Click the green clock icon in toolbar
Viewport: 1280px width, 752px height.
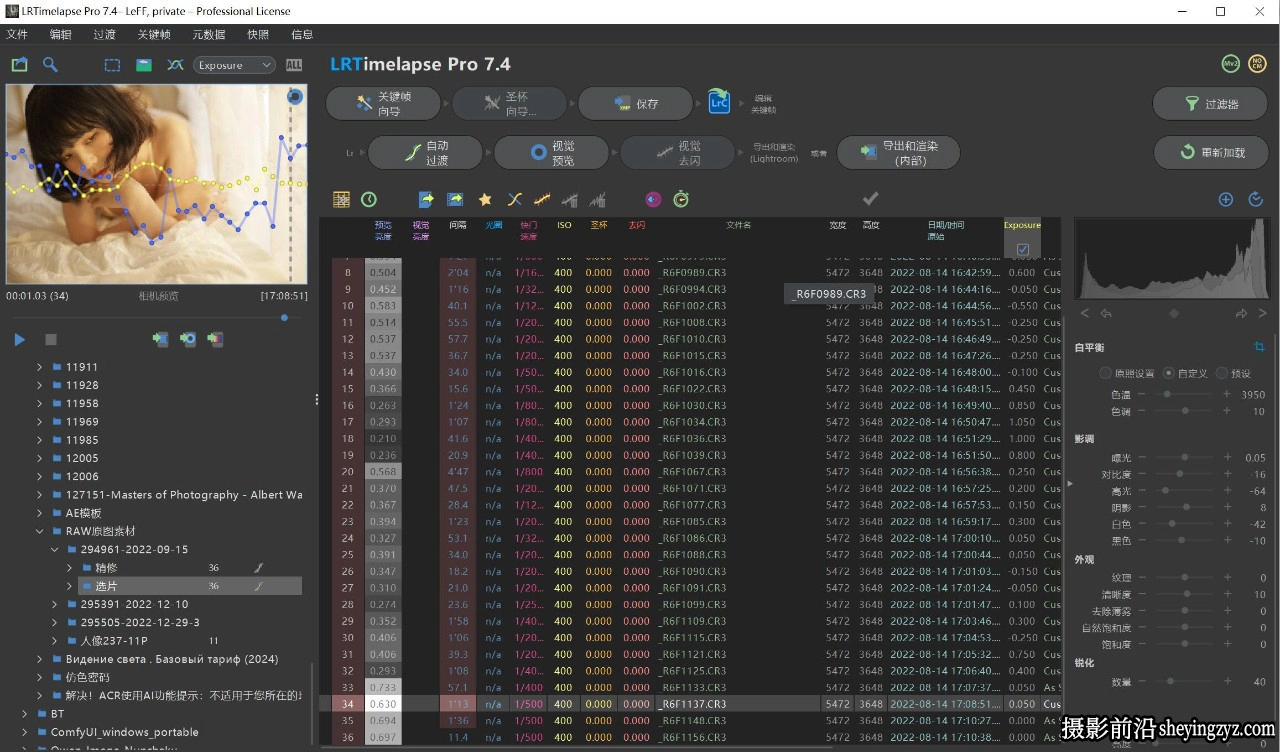click(x=369, y=199)
